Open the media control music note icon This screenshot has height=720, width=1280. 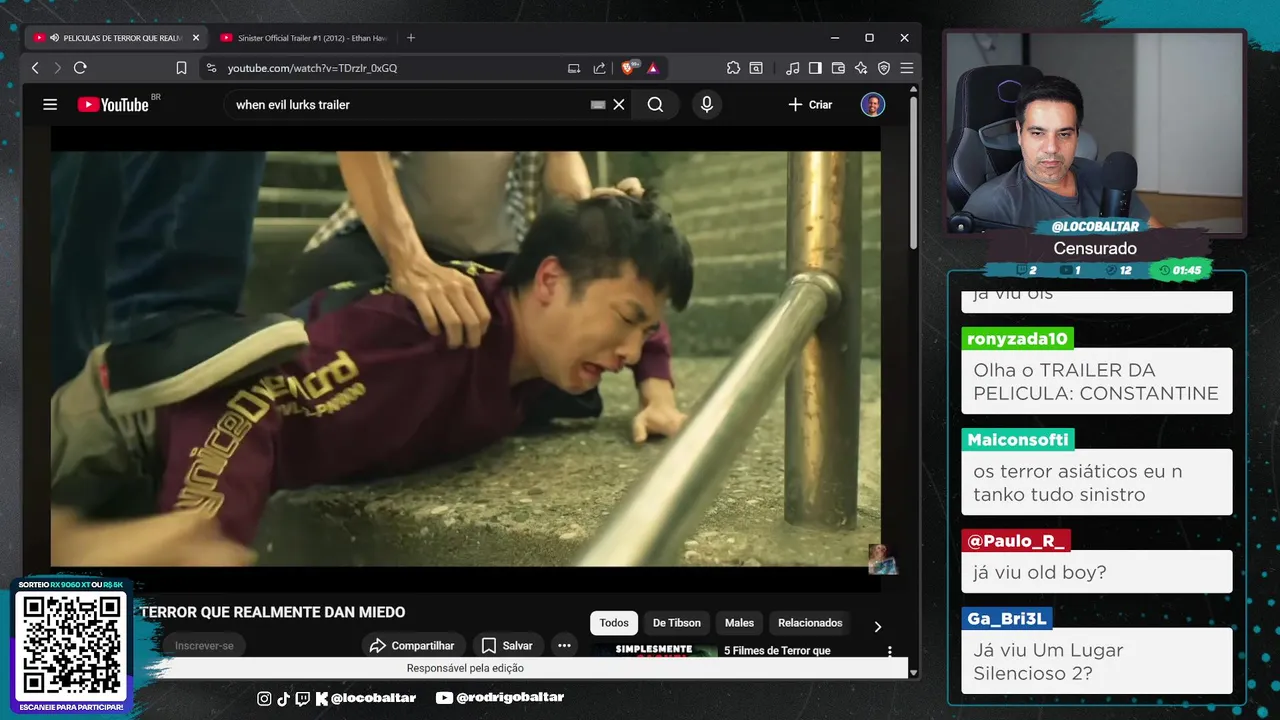tap(792, 68)
